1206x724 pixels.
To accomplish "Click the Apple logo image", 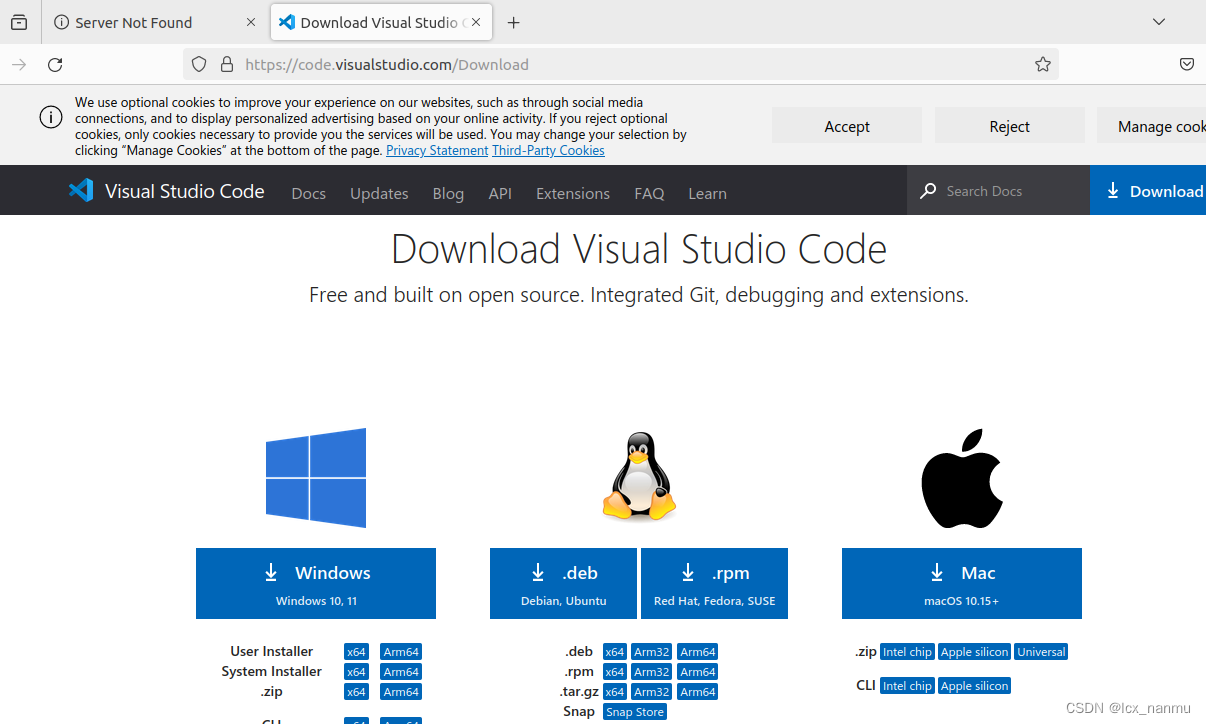I will (x=962, y=478).
